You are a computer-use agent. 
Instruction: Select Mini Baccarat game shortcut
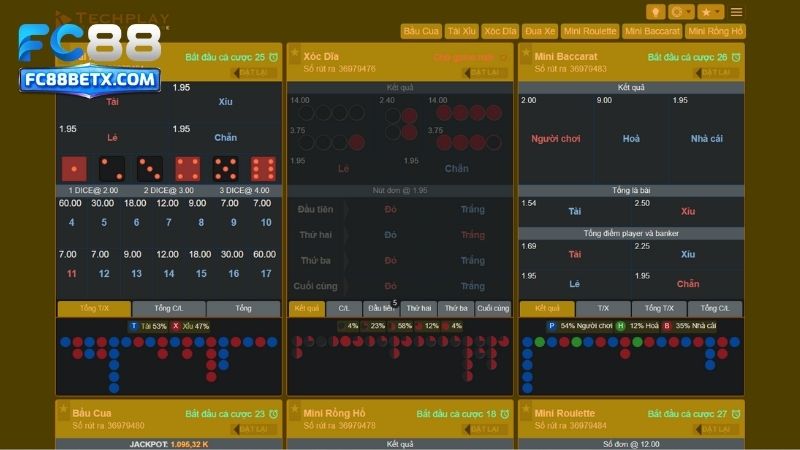[x=652, y=31]
